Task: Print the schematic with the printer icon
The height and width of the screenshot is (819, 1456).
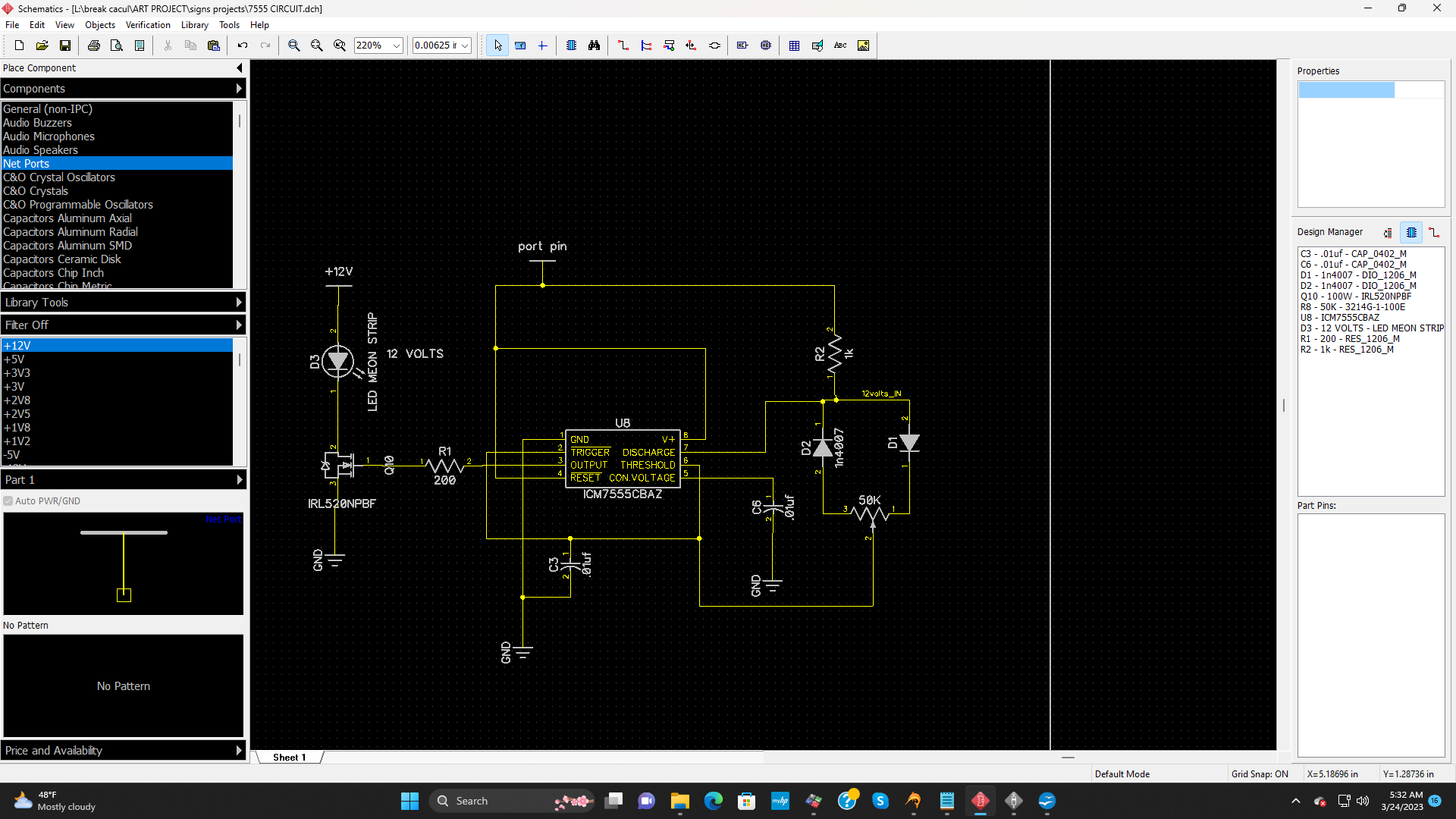Action: (94, 45)
